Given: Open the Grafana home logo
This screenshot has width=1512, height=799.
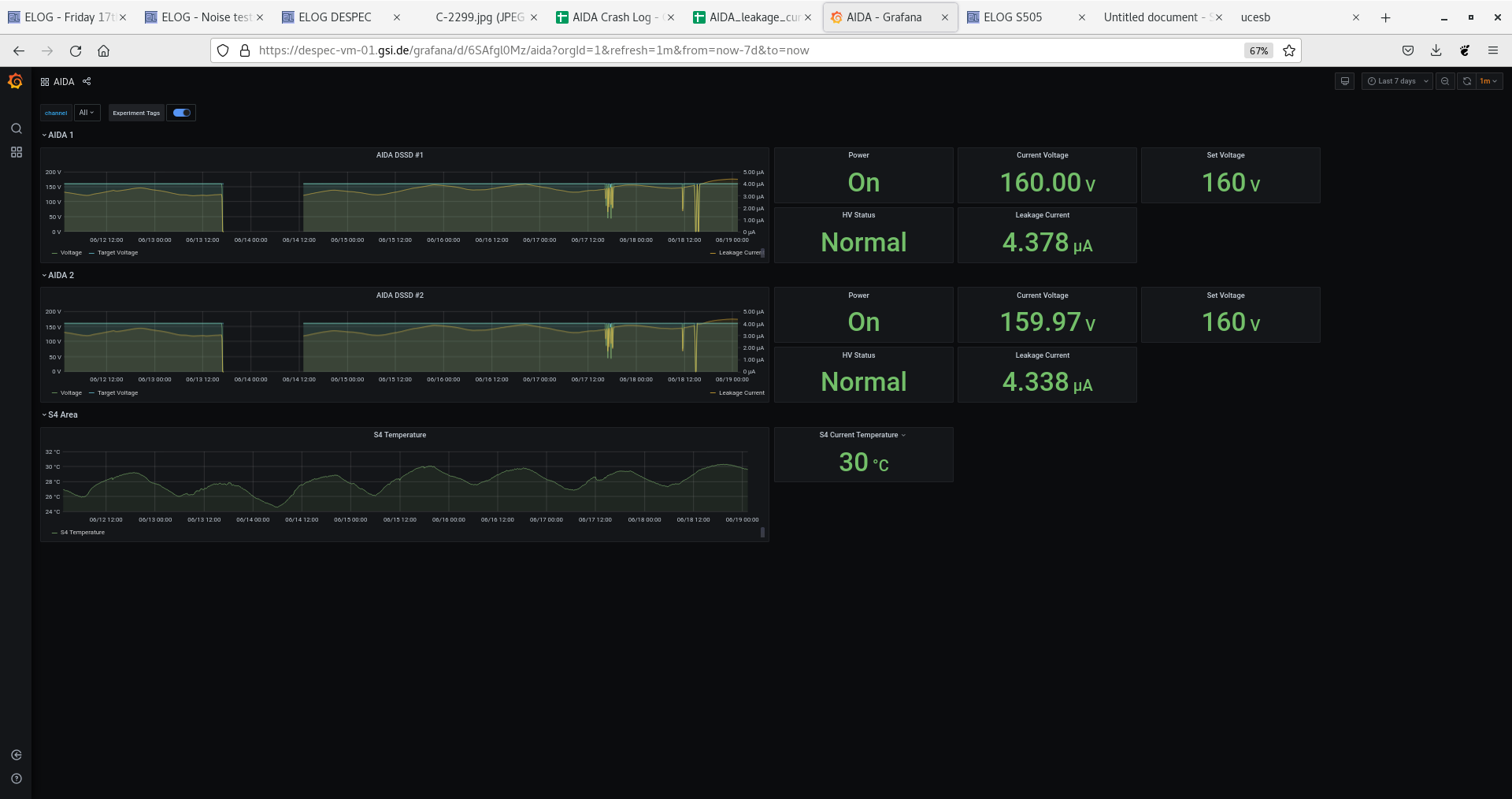Looking at the screenshot, I should pyautogui.click(x=15, y=81).
